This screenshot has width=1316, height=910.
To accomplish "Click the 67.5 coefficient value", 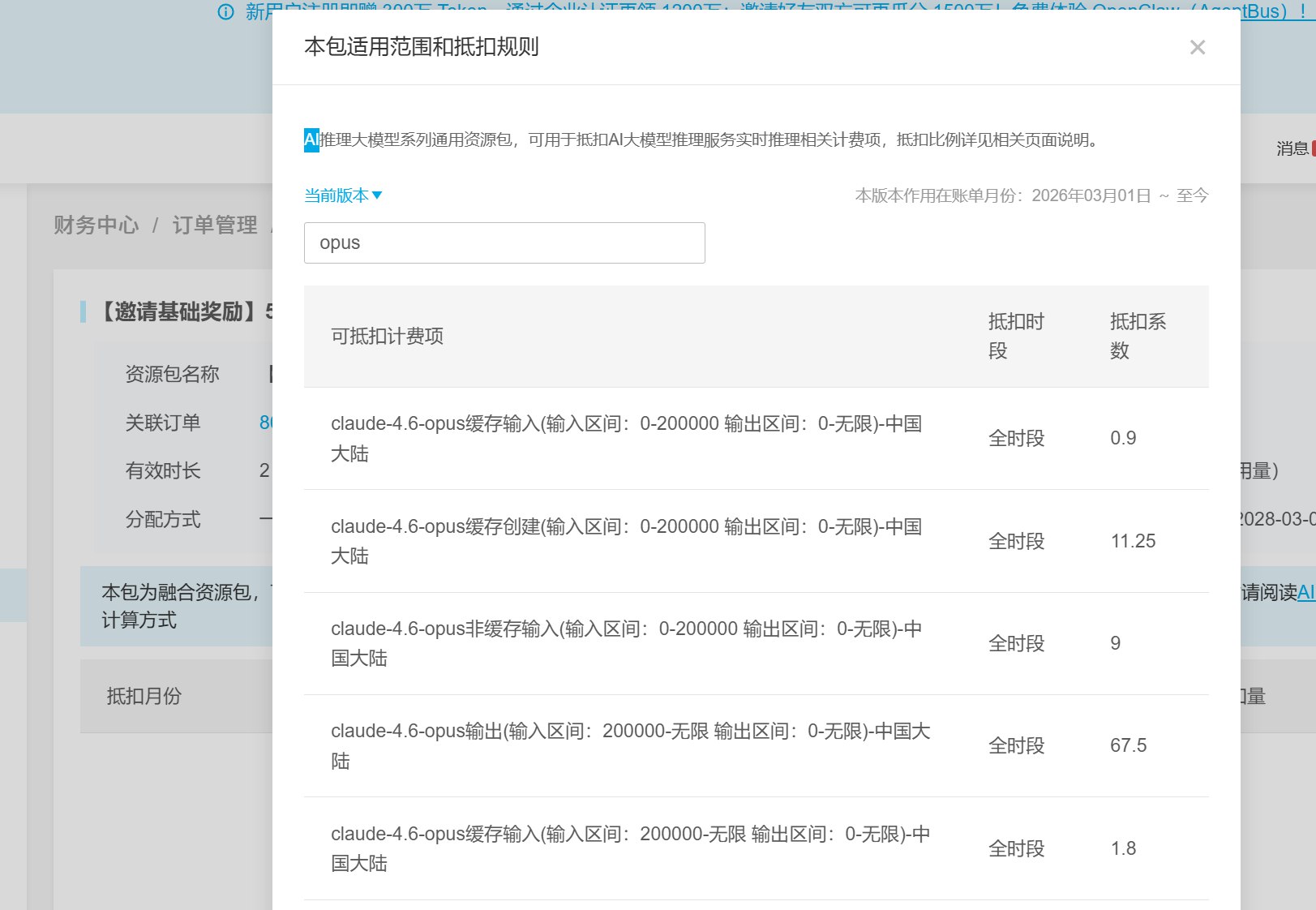I will 1128,745.
